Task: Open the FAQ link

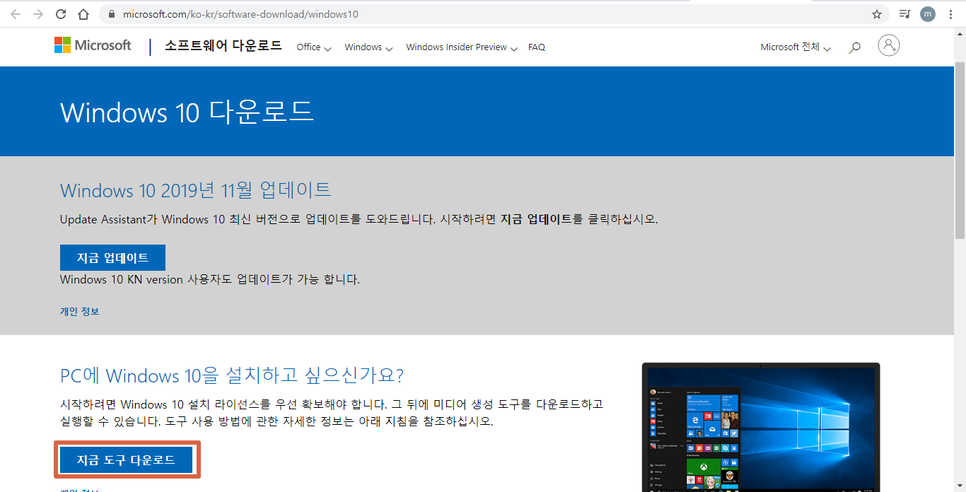Action: 537,47
